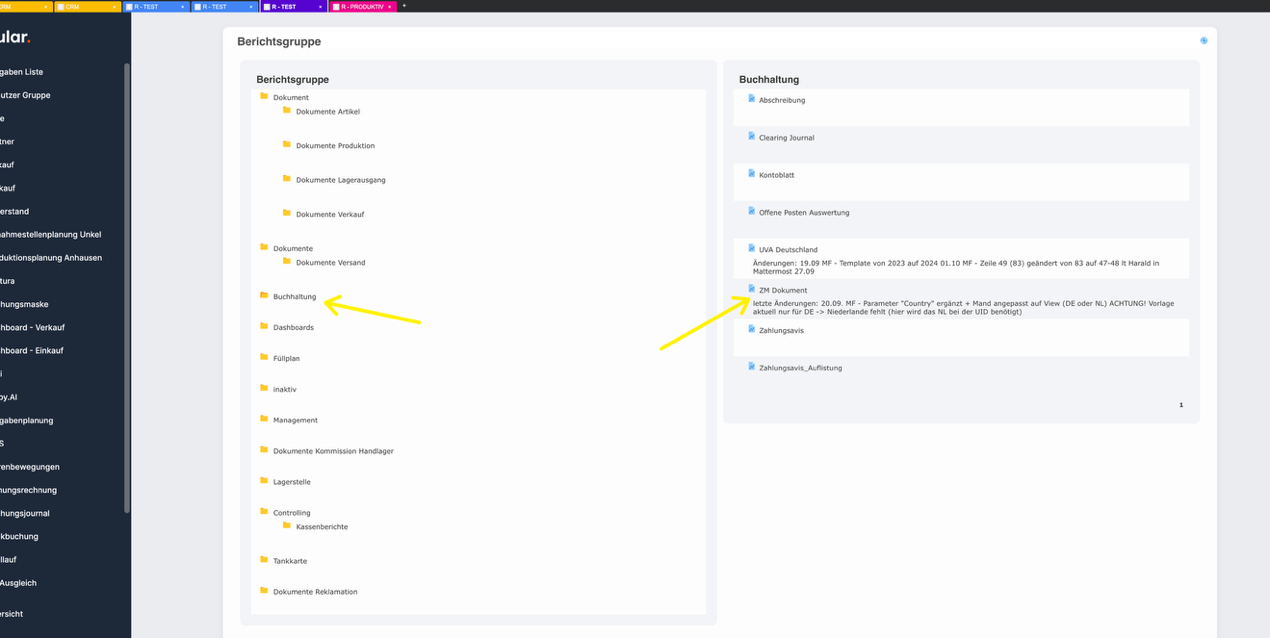Expand the Dokumente folder node
The width and height of the screenshot is (1270, 638).
(x=264, y=248)
